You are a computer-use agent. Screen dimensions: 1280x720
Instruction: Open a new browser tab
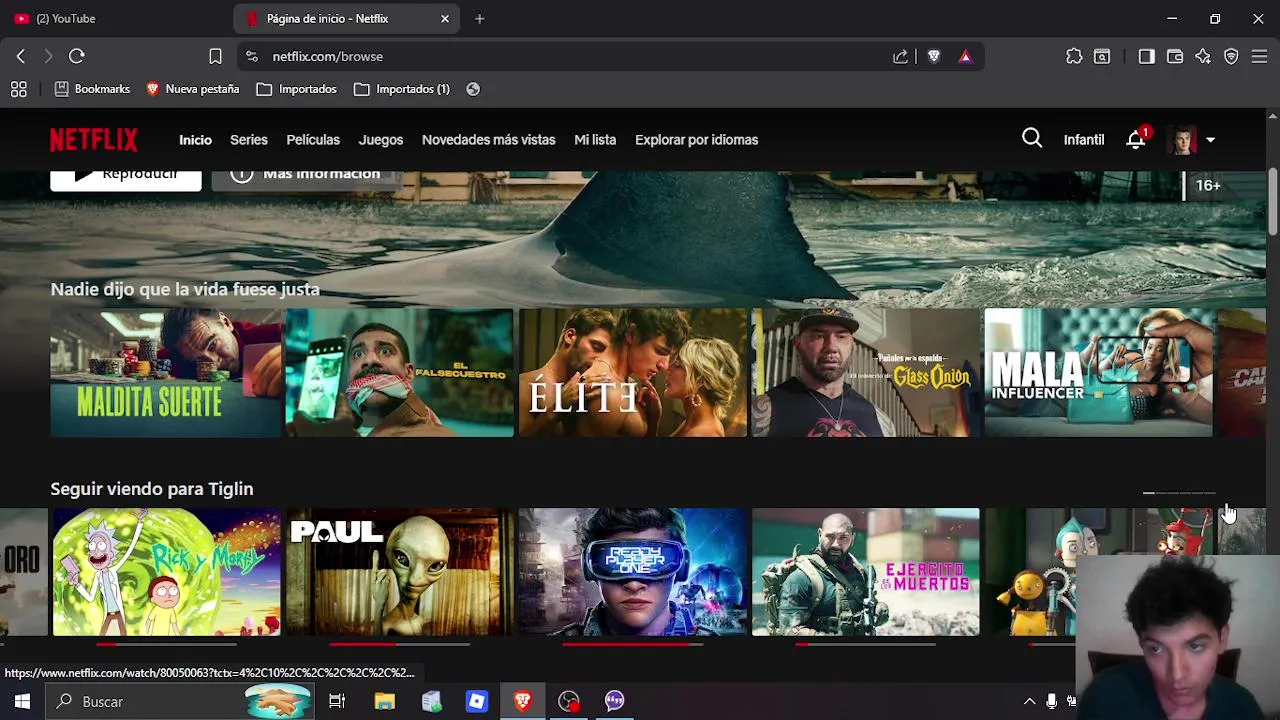click(x=479, y=19)
